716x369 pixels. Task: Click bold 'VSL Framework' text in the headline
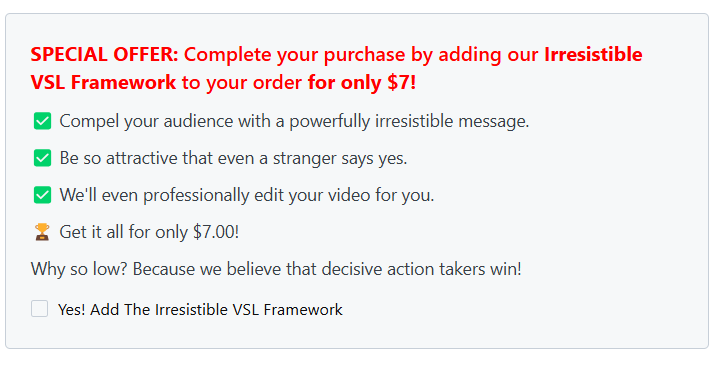(x=103, y=83)
